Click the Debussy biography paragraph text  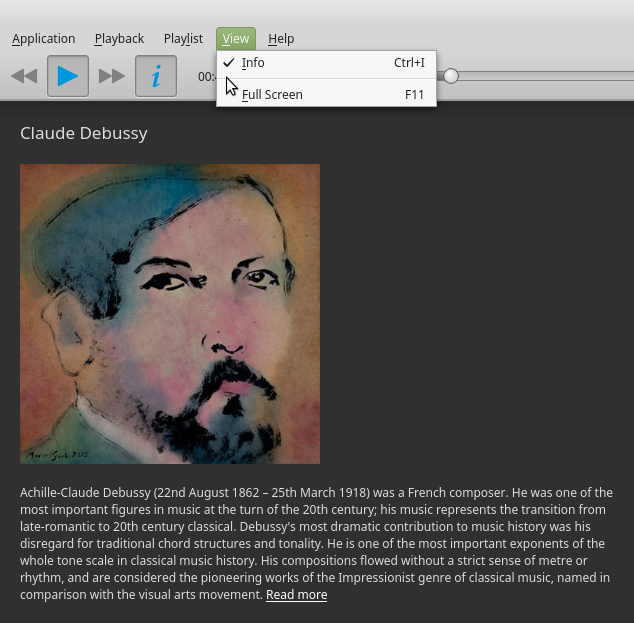coord(317,543)
